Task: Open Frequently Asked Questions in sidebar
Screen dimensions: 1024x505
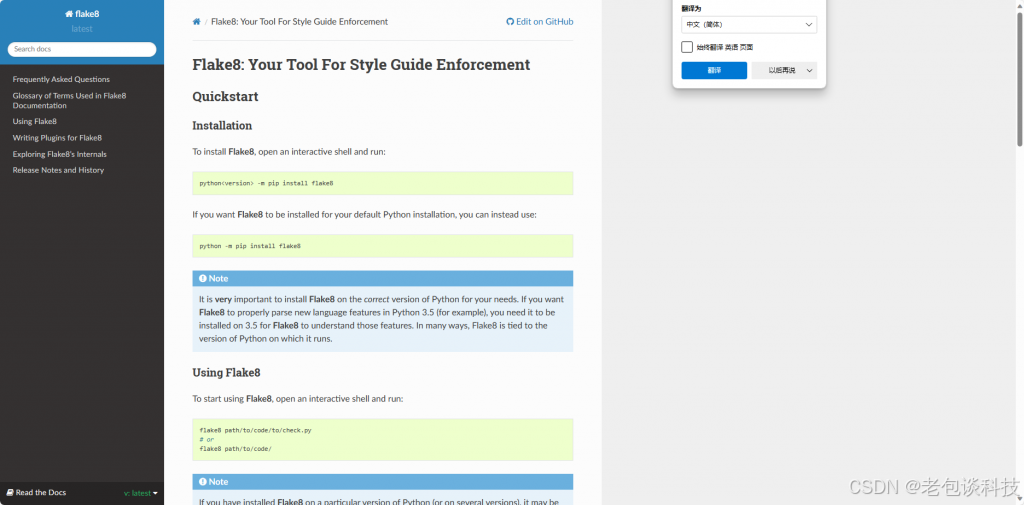Action: click(x=61, y=79)
